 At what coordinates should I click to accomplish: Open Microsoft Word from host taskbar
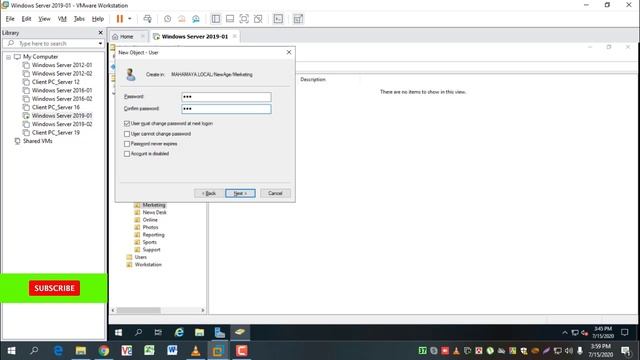tap(172, 351)
